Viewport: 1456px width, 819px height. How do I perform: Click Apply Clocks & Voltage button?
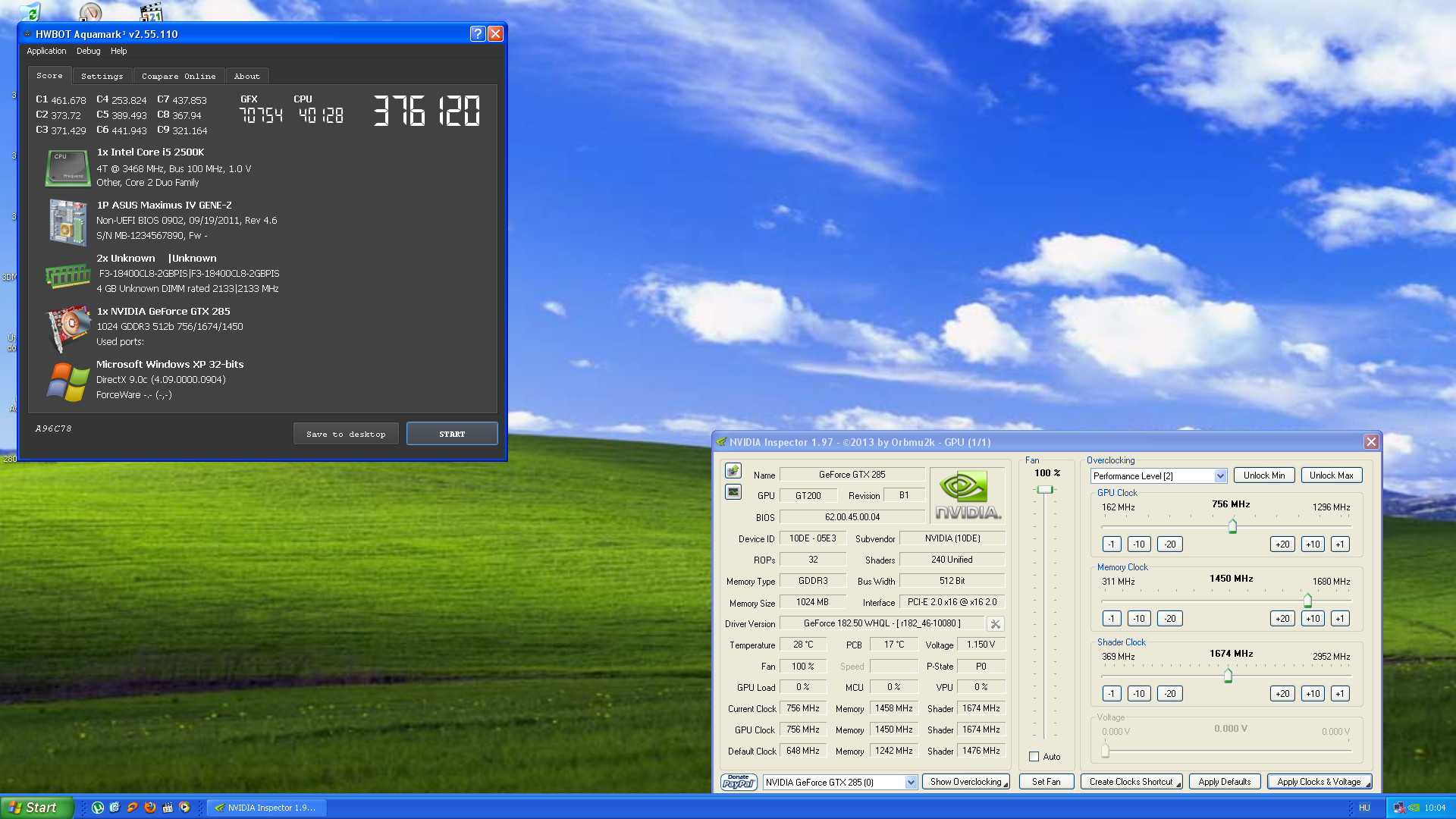[x=1319, y=782]
